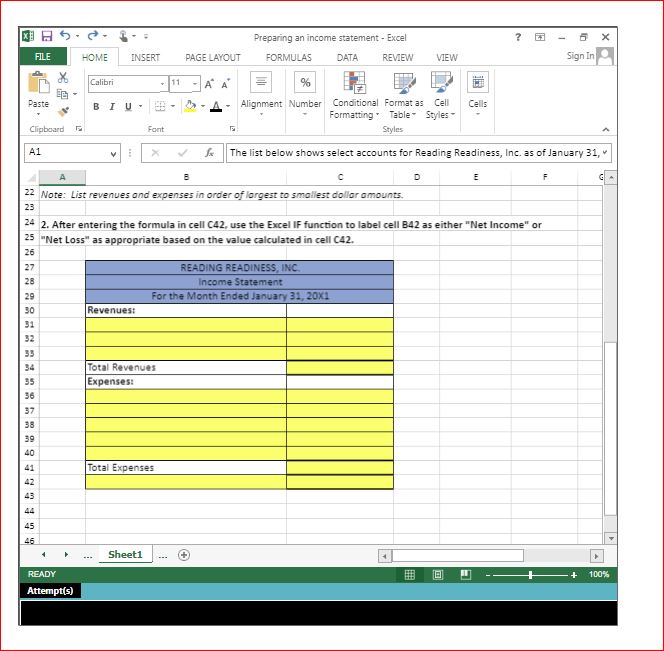Open the Calibri font name dropdown
This screenshot has height=651, width=664.
click(162, 84)
